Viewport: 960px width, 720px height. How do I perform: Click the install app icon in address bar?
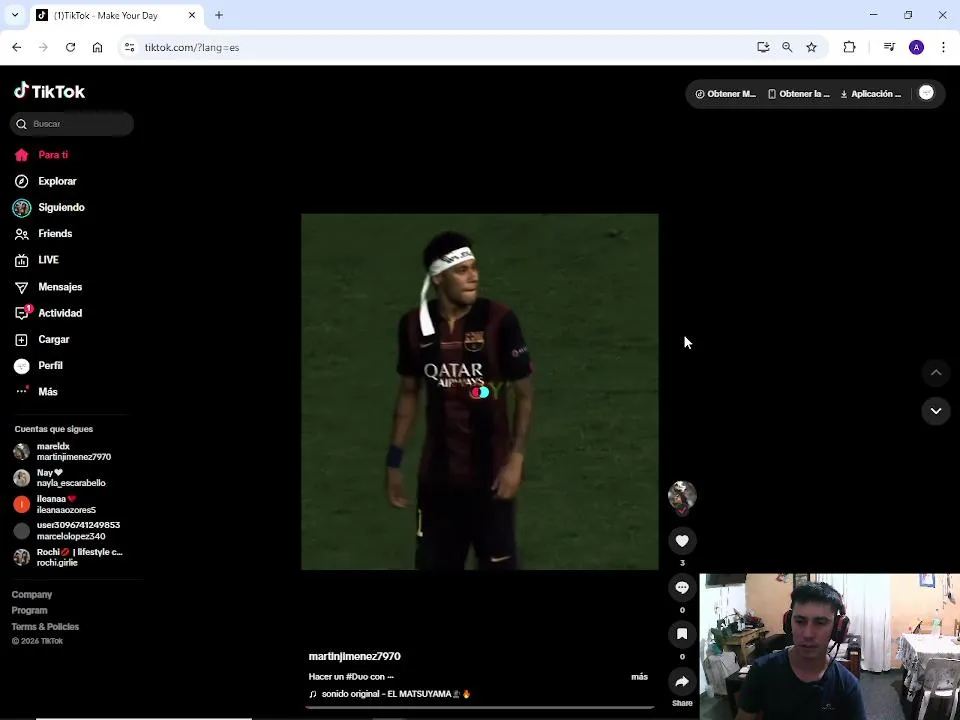763,47
